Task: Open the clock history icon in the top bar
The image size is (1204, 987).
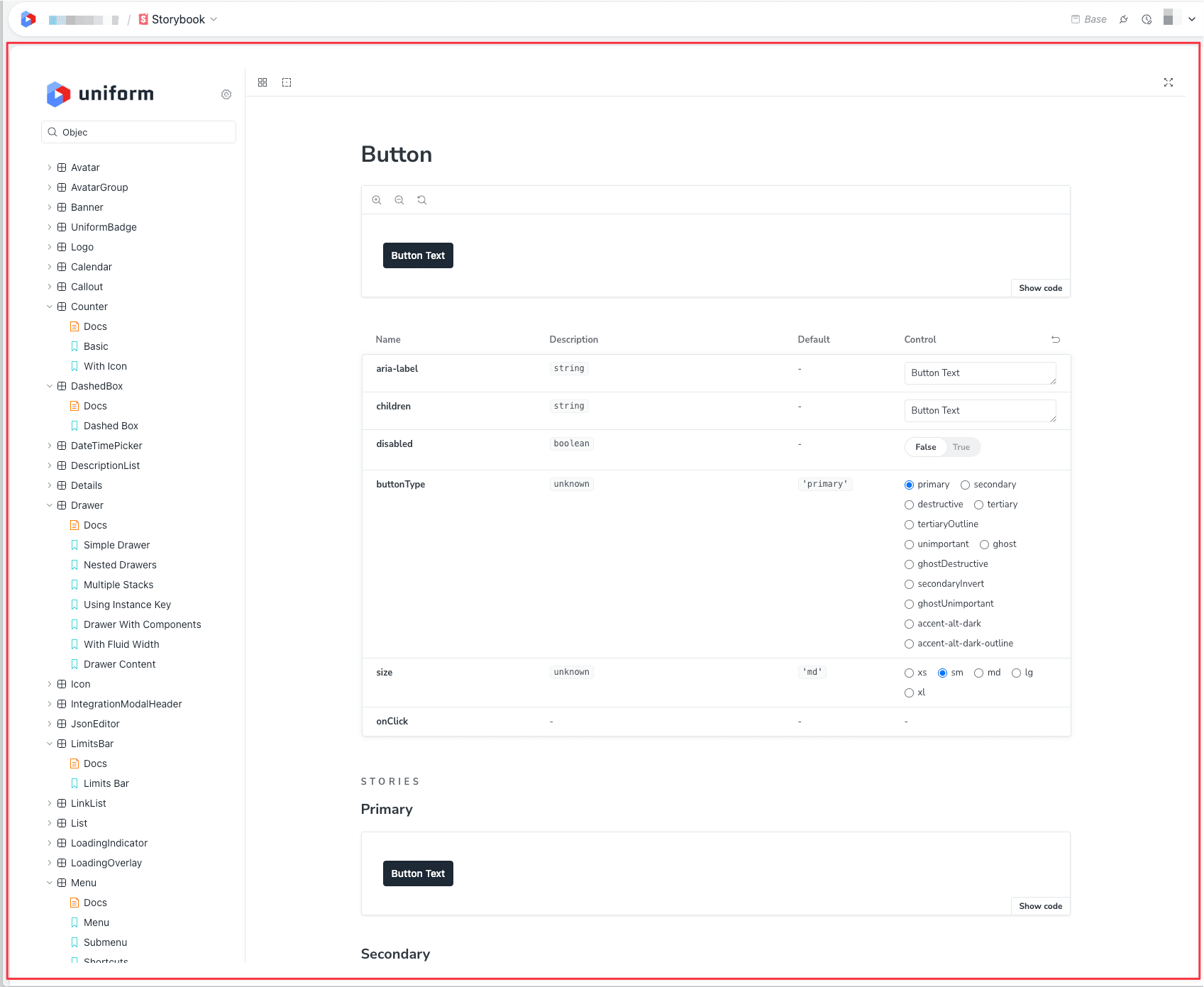Action: 1147,19
